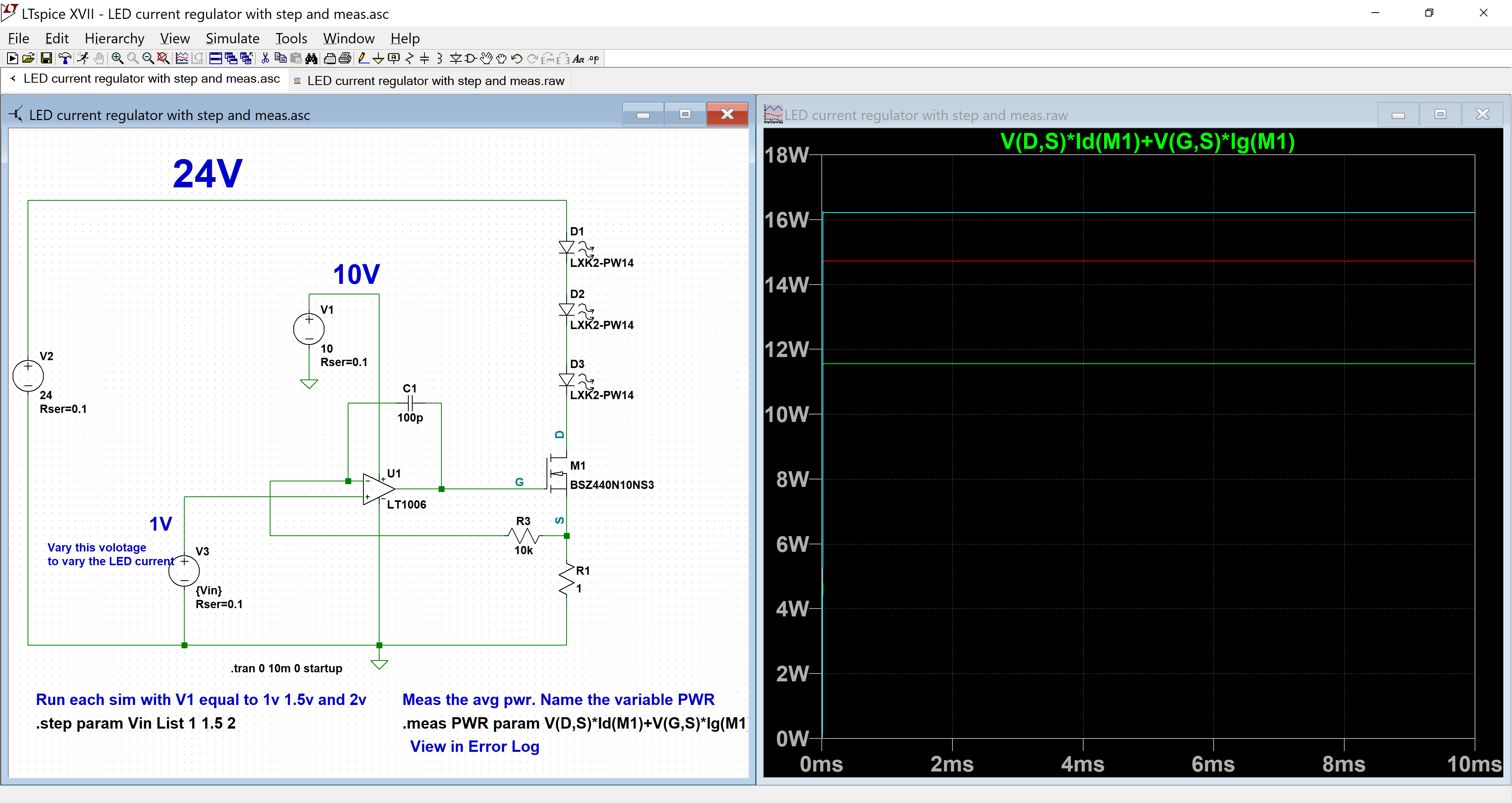The height and width of the screenshot is (803, 1512).
Task: Click the Rotate toolbar icon
Action: (548, 59)
